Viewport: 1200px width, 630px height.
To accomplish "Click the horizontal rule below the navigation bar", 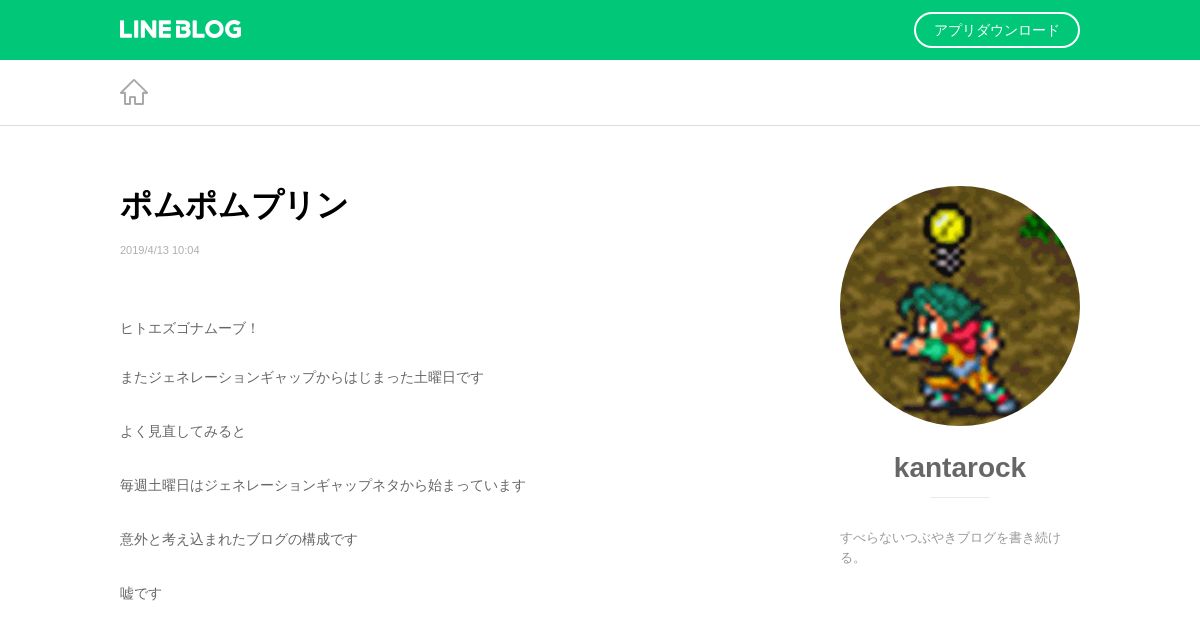I will 600,125.
